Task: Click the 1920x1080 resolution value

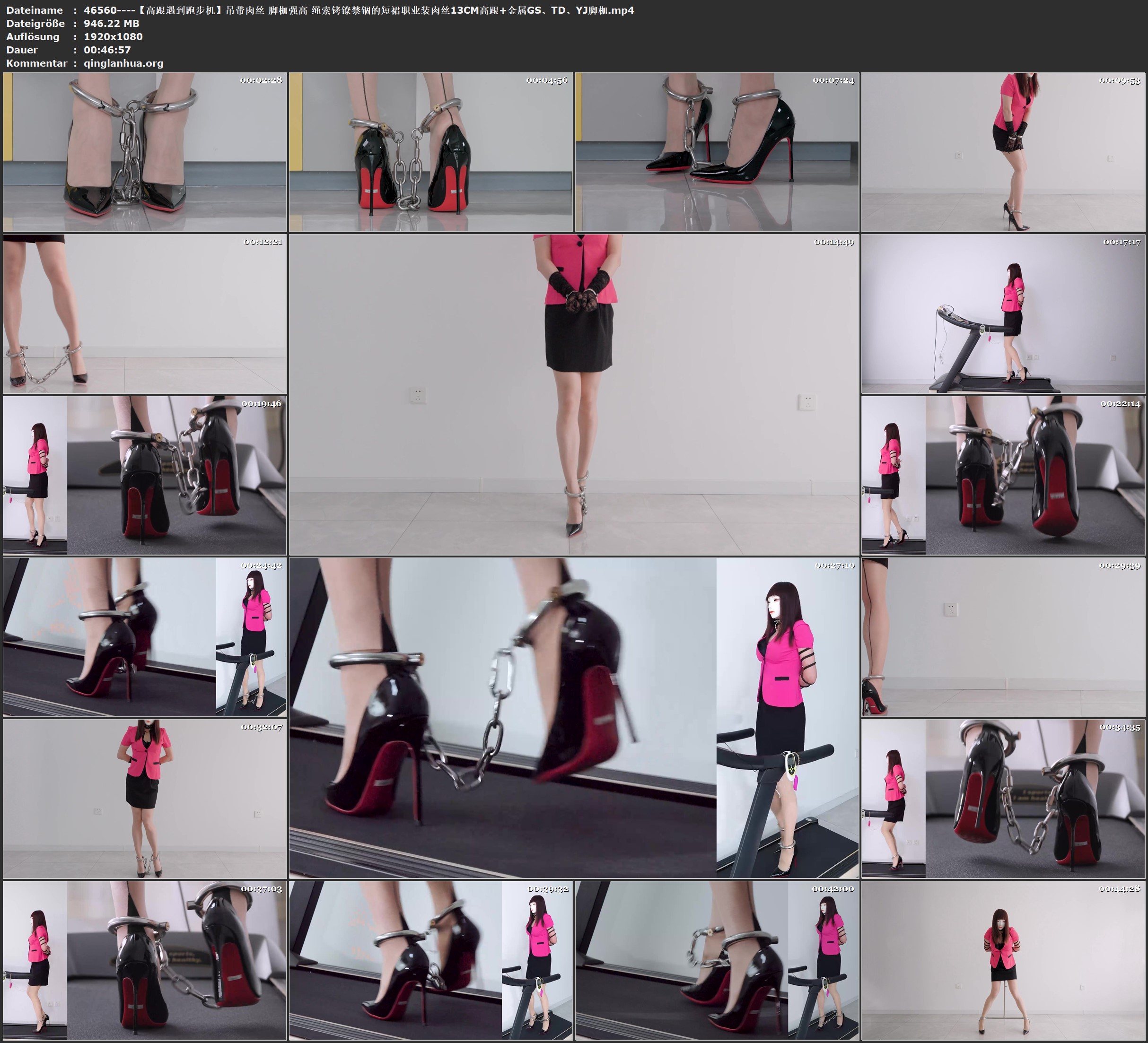Action: (x=113, y=36)
